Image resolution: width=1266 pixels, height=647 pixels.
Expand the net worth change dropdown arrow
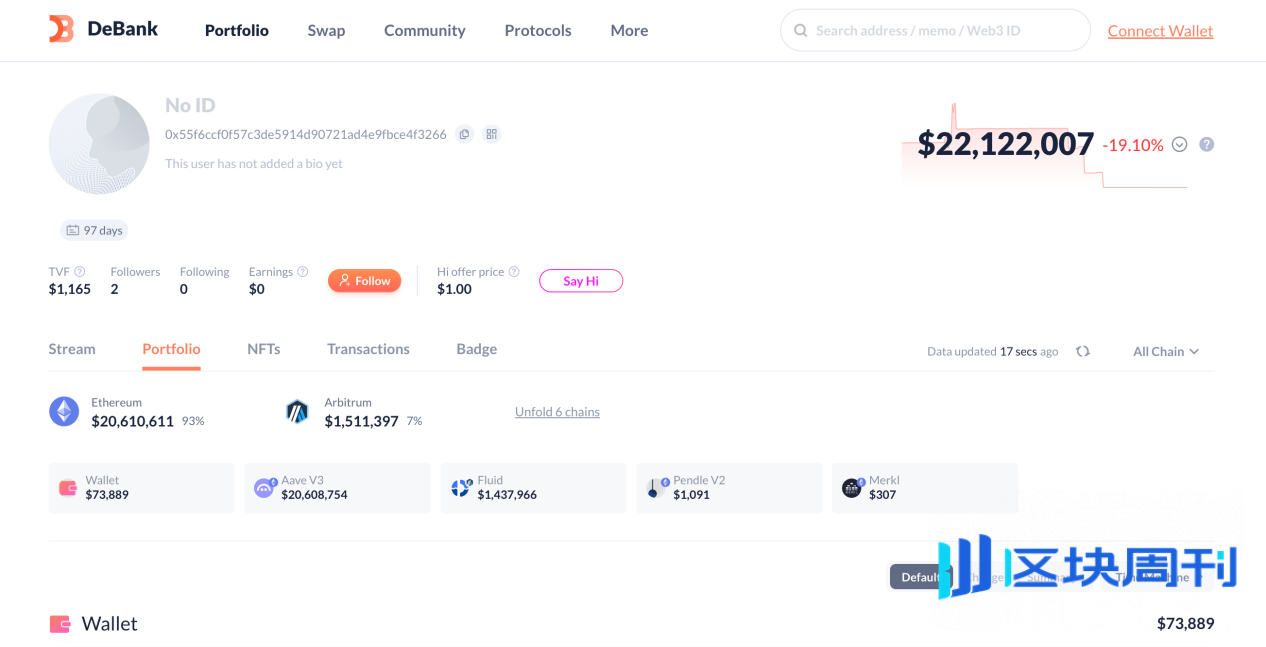point(1179,144)
